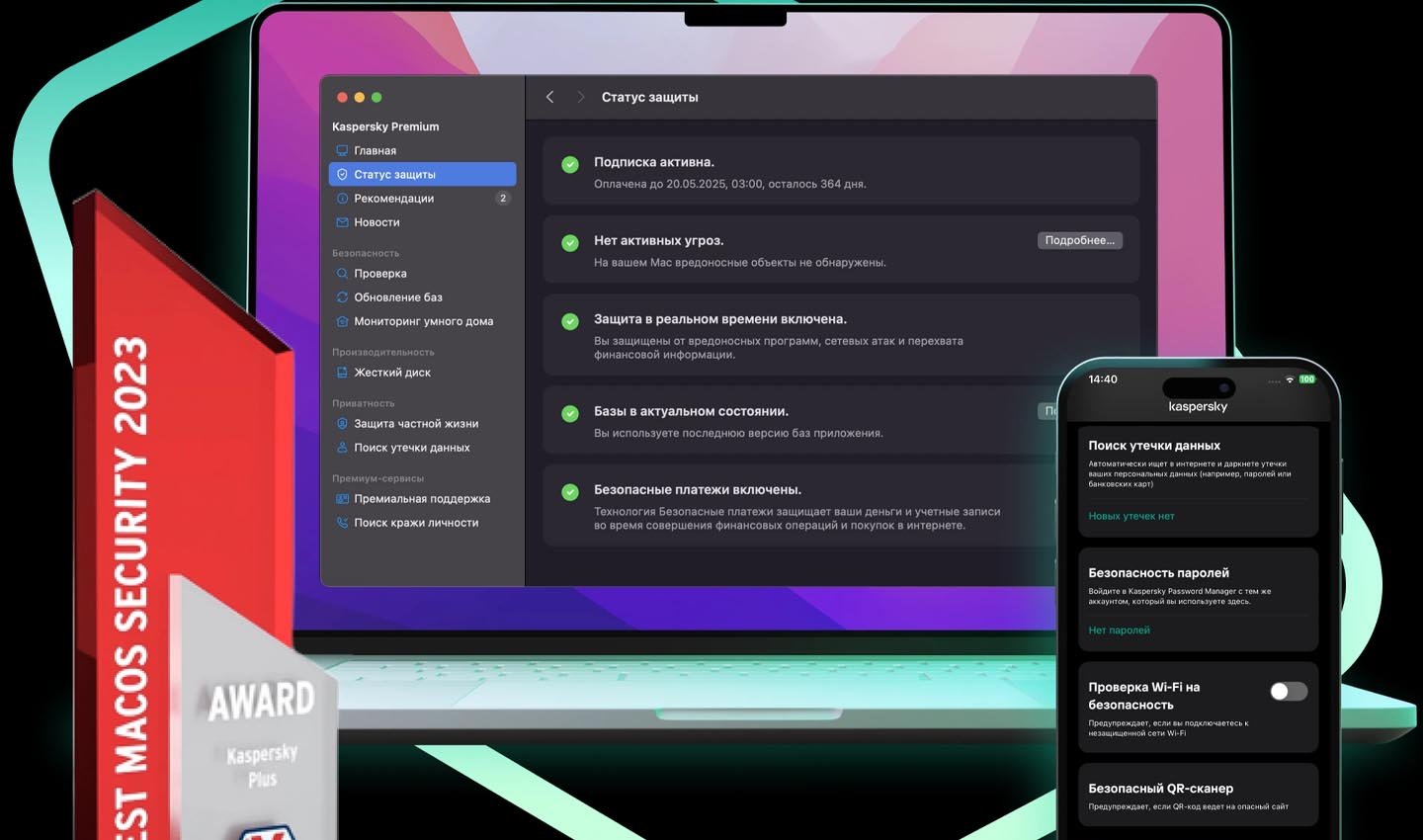This screenshot has width=1423, height=840.
Task: Click the Поиск кражи личности phone icon
Action: [x=342, y=523]
